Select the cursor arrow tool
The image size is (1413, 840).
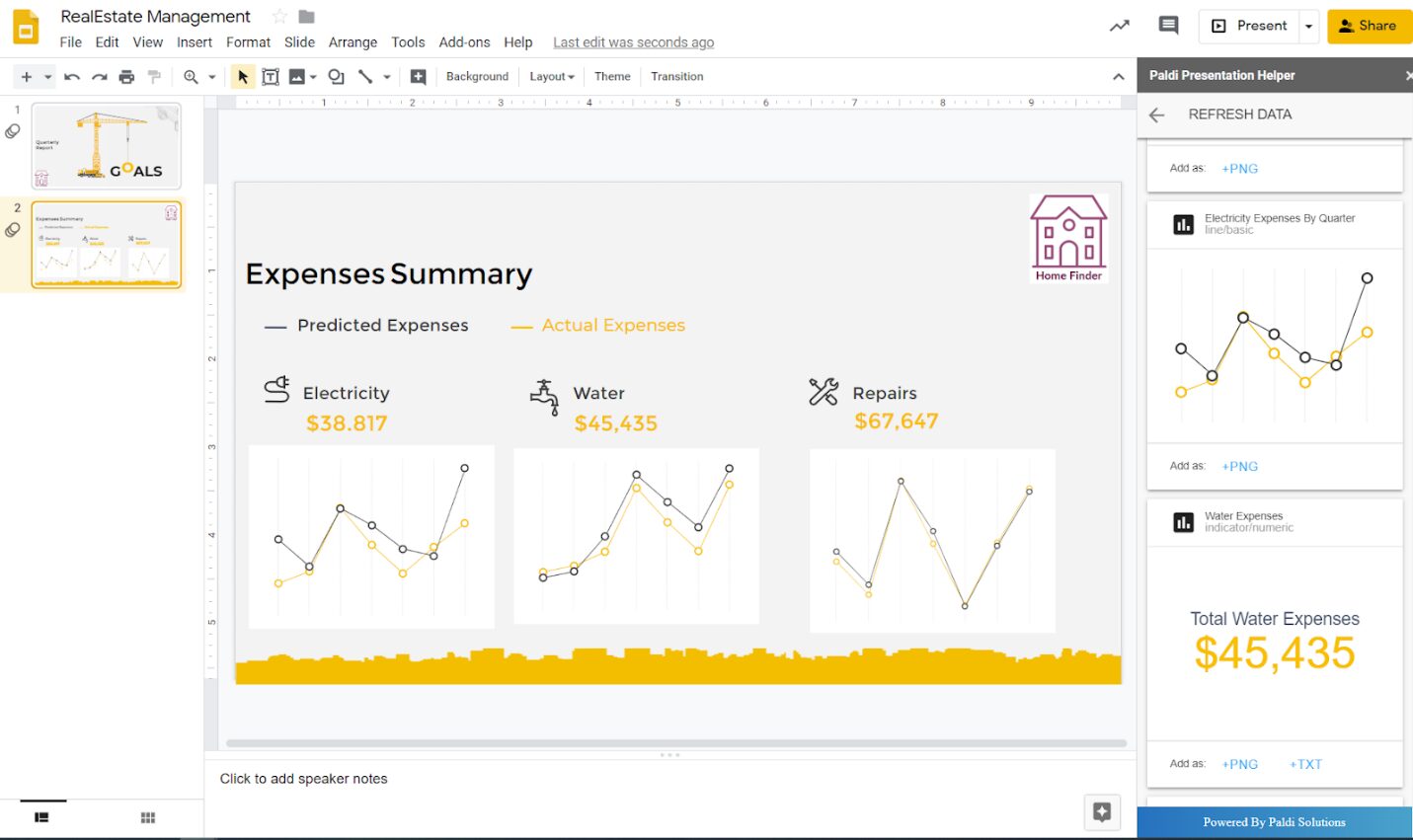(x=242, y=76)
